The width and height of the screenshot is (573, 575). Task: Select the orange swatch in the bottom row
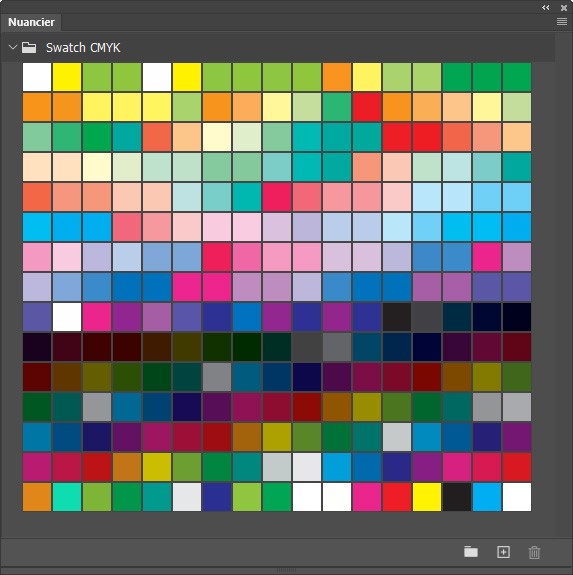point(37,497)
